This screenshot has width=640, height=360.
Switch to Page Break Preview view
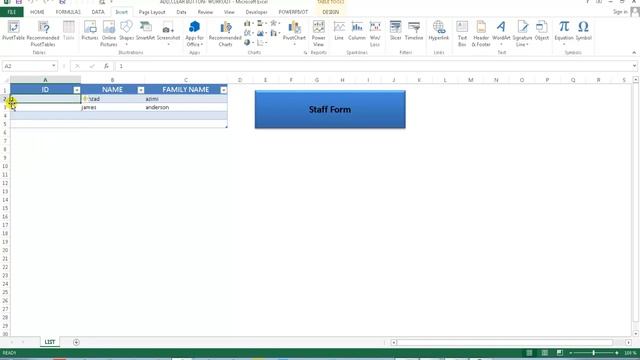560,353
